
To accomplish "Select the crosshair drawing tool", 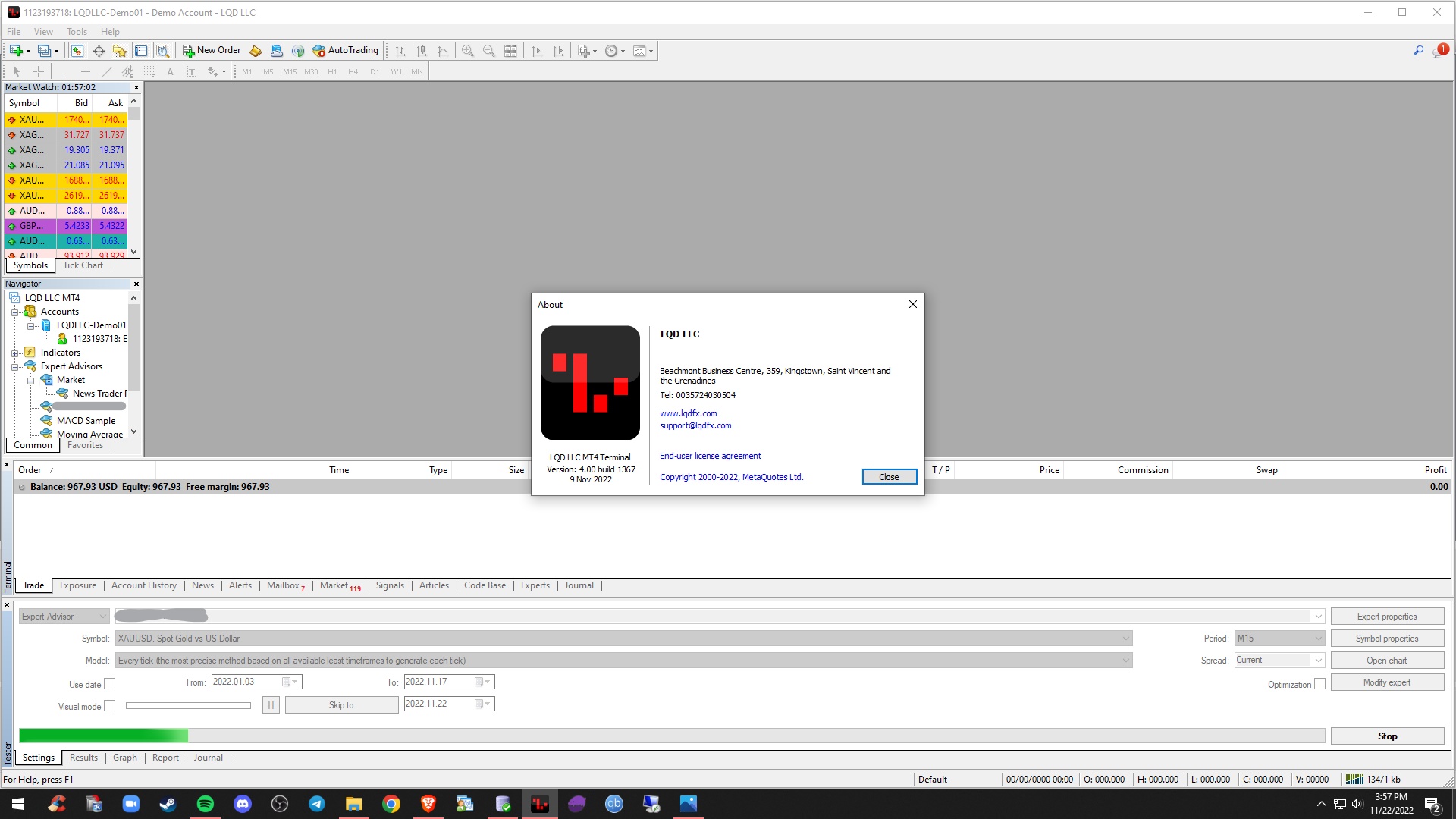I will click(x=38, y=71).
